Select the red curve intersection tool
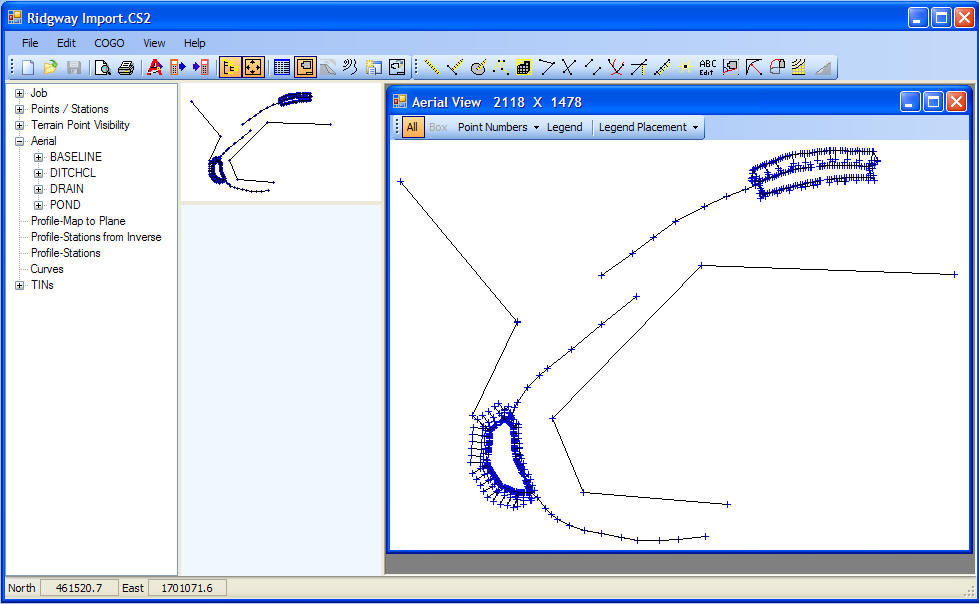 616,67
